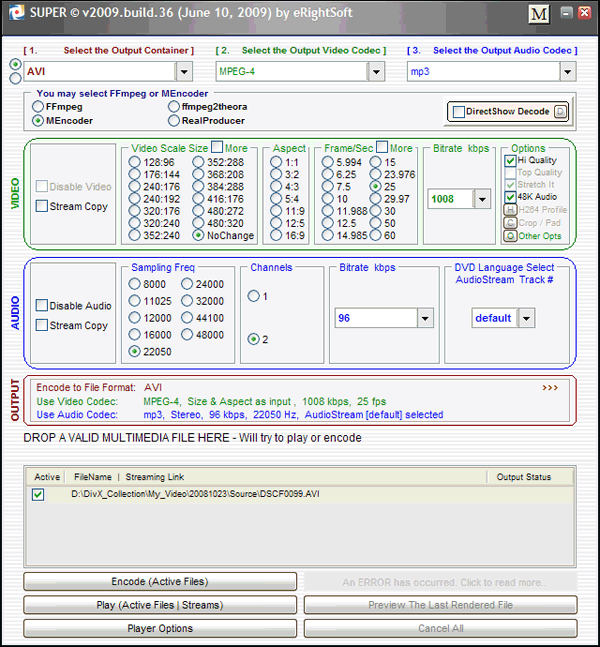Select 25 frames per second
Screen dimensions: 600x647
pyautogui.click(x=376, y=187)
